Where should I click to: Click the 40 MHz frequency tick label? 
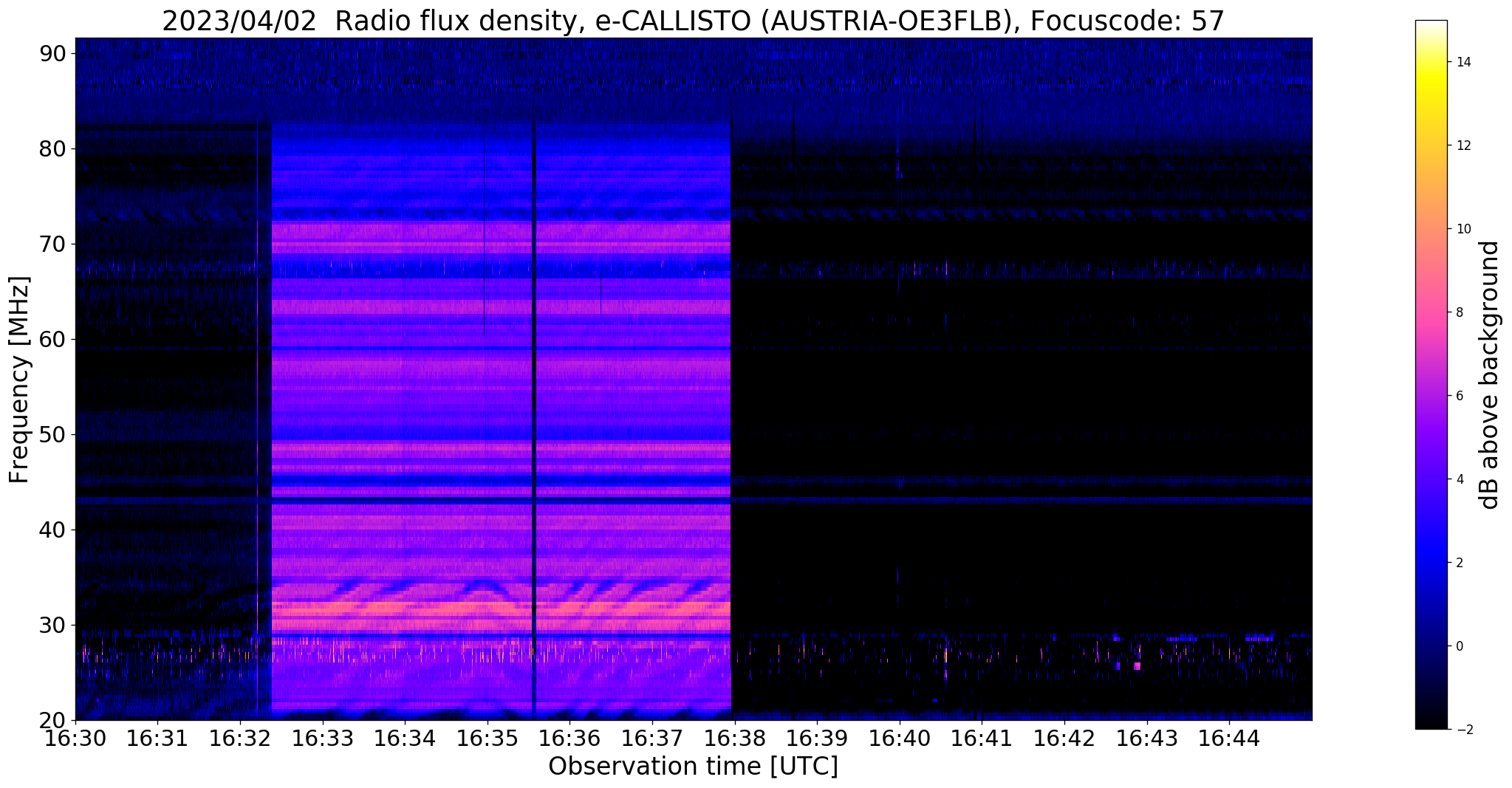pyautogui.click(x=53, y=530)
